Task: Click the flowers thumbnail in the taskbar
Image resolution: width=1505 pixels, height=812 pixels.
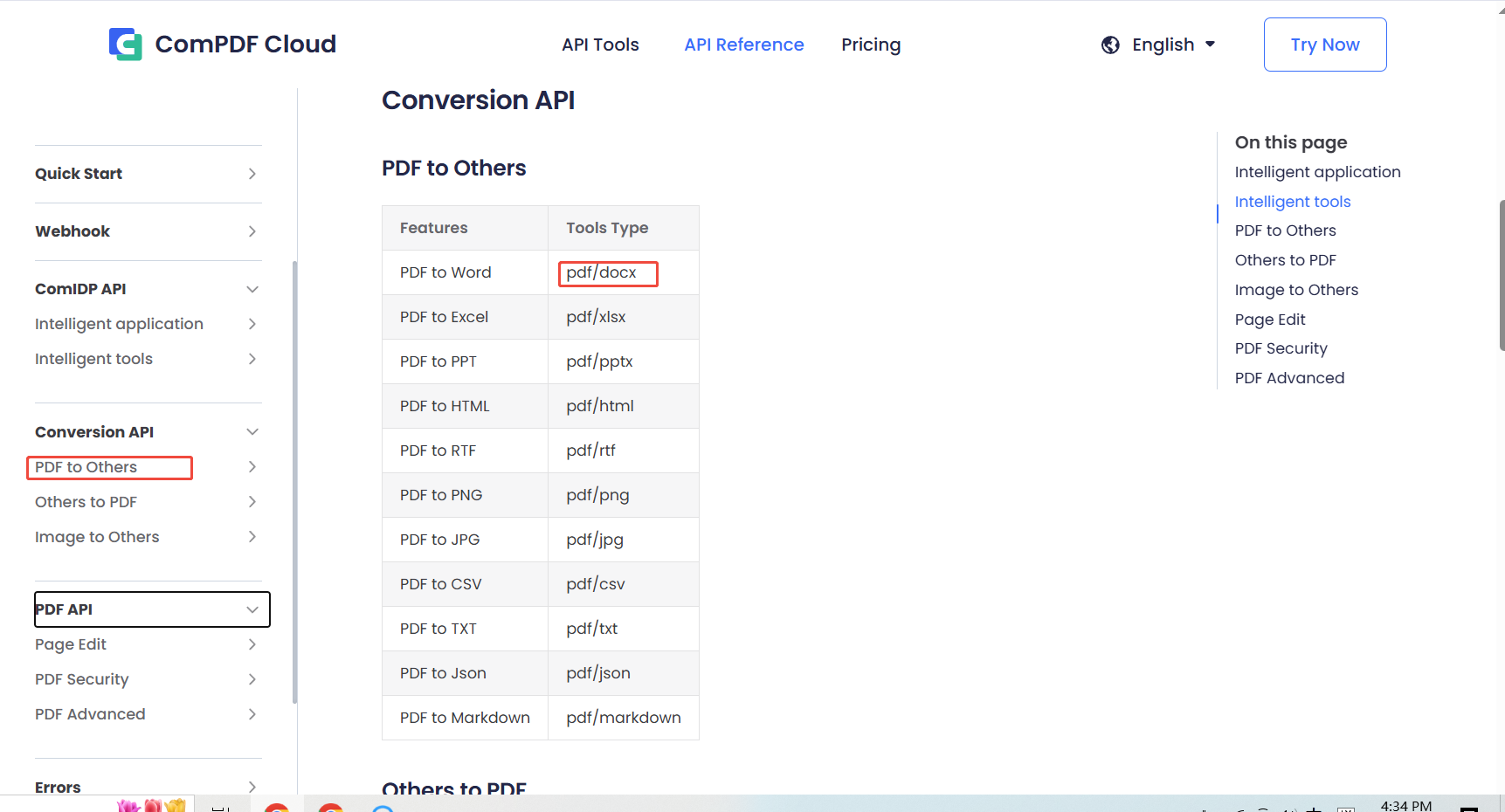Action: click(151, 805)
